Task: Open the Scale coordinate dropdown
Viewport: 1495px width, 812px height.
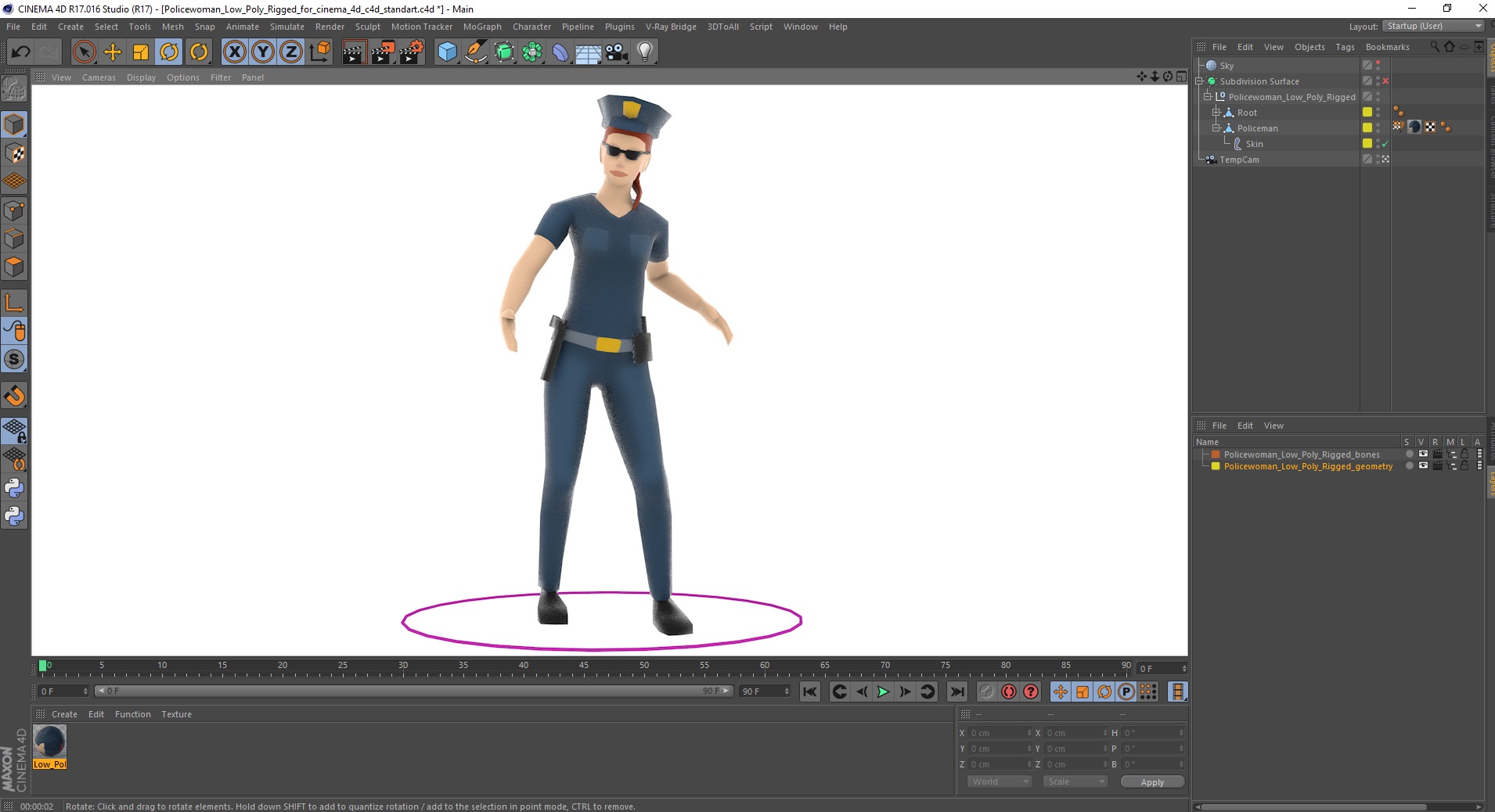Action: click(x=1075, y=781)
